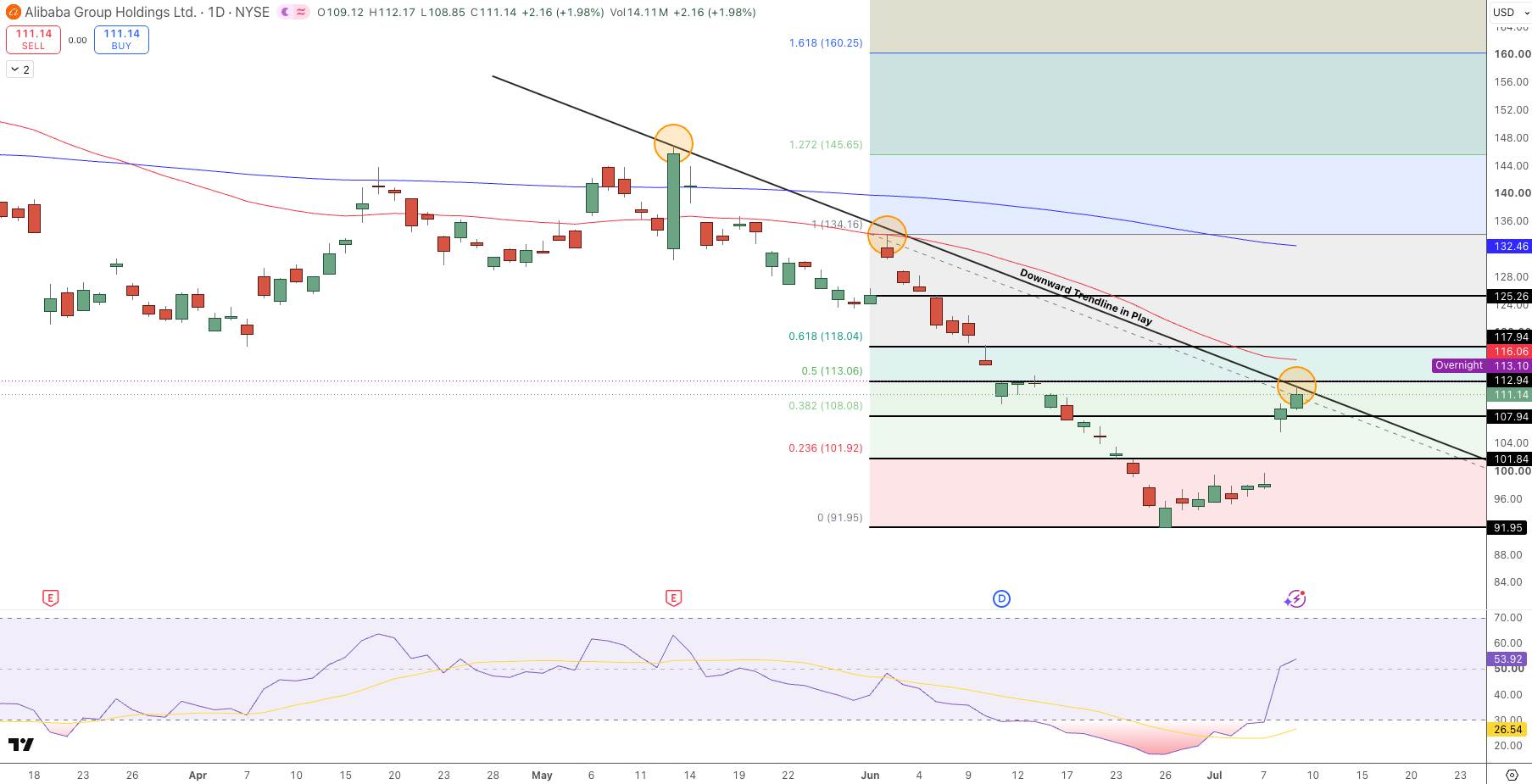The image size is (1532, 784).
Task: Select the 1 (134.16) Fibonacci label
Action: [x=836, y=225]
